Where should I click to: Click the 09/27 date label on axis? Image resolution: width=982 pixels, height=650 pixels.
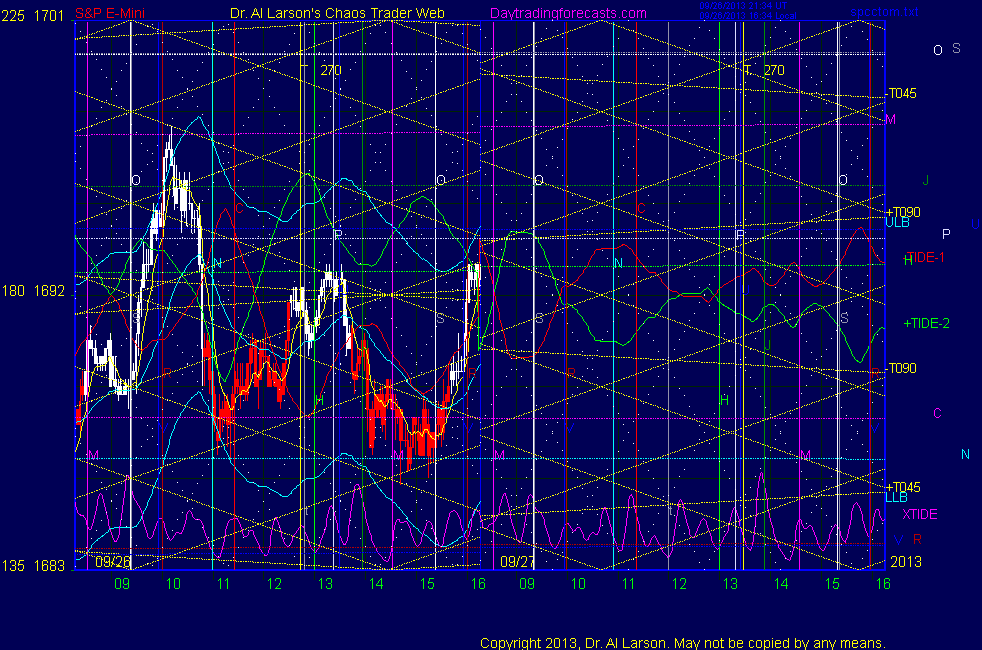(516, 562)
